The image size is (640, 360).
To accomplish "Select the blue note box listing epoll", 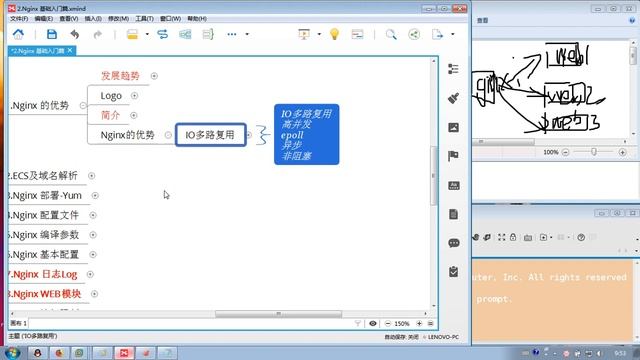I will (x=307, y=134).
